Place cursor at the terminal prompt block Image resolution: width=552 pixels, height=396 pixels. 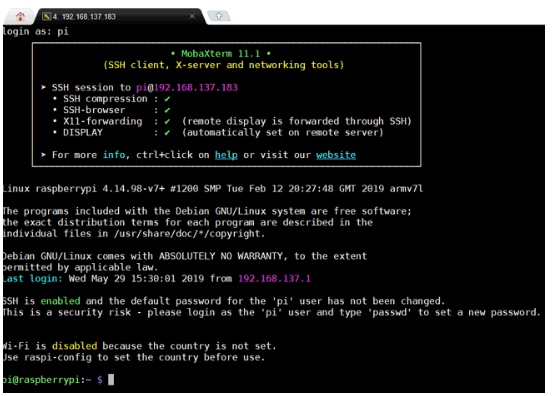point(111,380)
